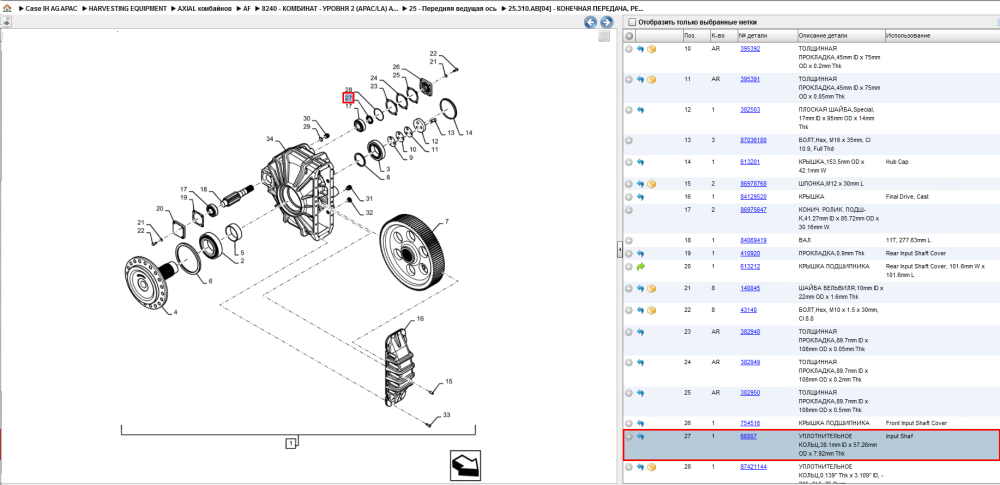Select callout 26 near bearing cover

(395, 67)
